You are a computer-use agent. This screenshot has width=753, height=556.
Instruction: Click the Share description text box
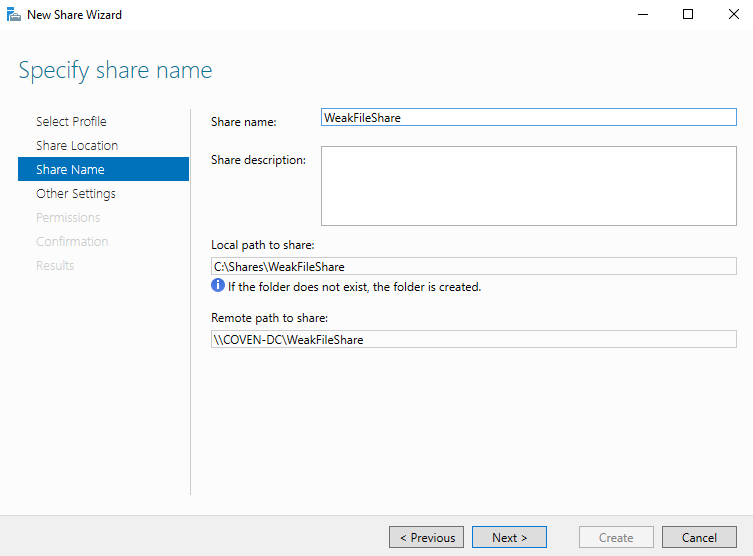pos(529,186)
